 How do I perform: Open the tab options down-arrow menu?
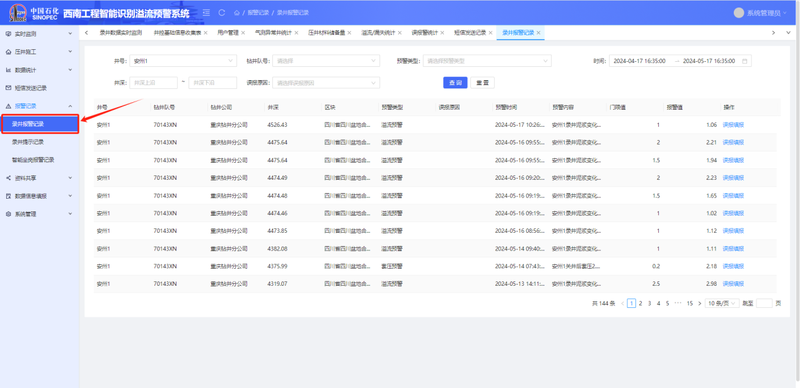tap(788, 33)
